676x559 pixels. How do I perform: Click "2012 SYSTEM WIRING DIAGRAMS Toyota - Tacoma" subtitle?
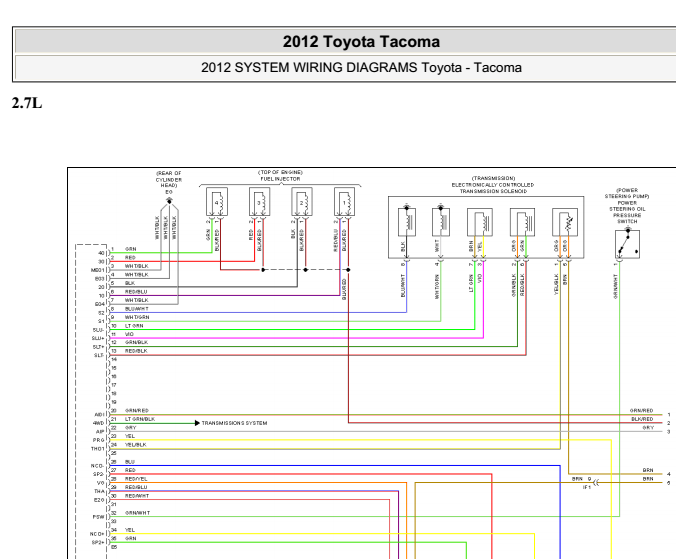click(361, 68)
